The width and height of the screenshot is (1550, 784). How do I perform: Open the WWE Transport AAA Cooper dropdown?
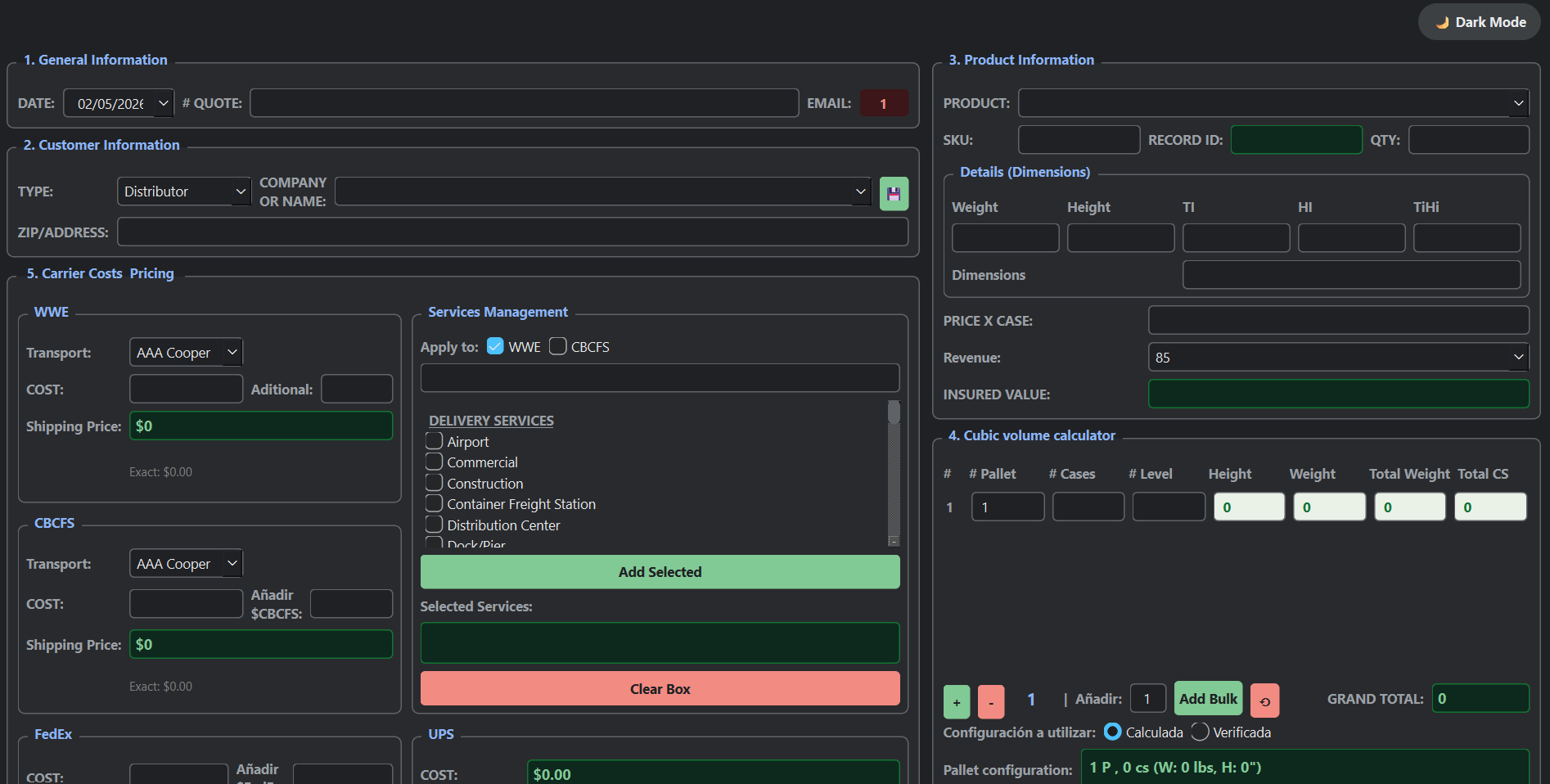(x=186, y=352)
